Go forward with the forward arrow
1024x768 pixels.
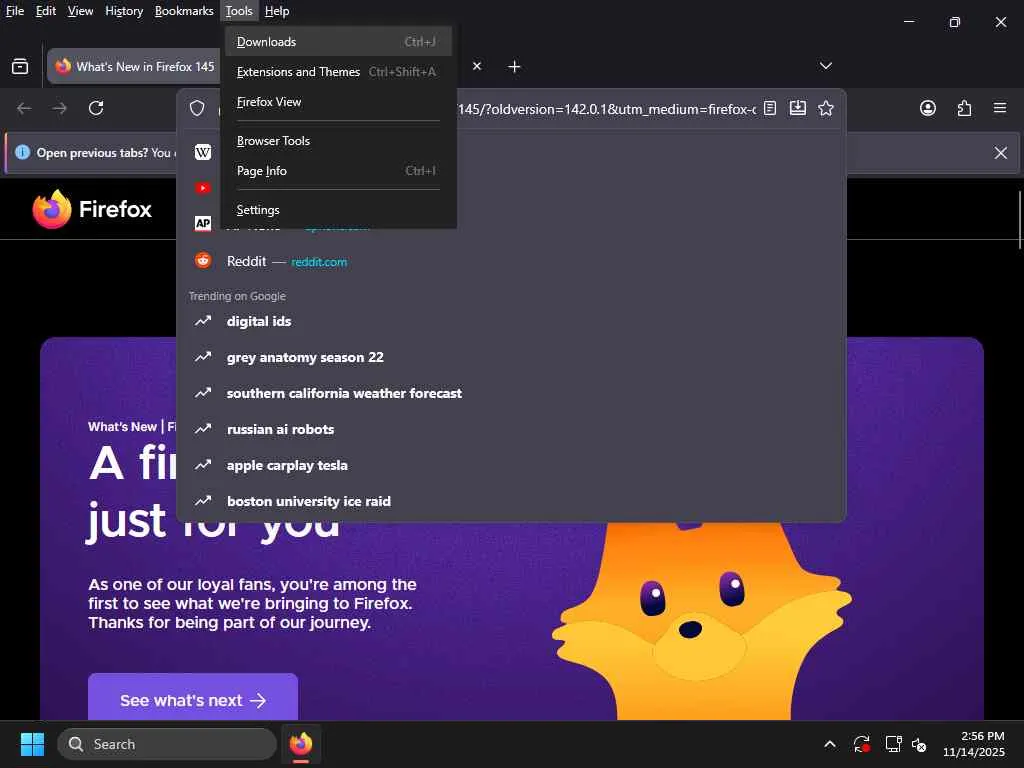(x=60, y=108)
